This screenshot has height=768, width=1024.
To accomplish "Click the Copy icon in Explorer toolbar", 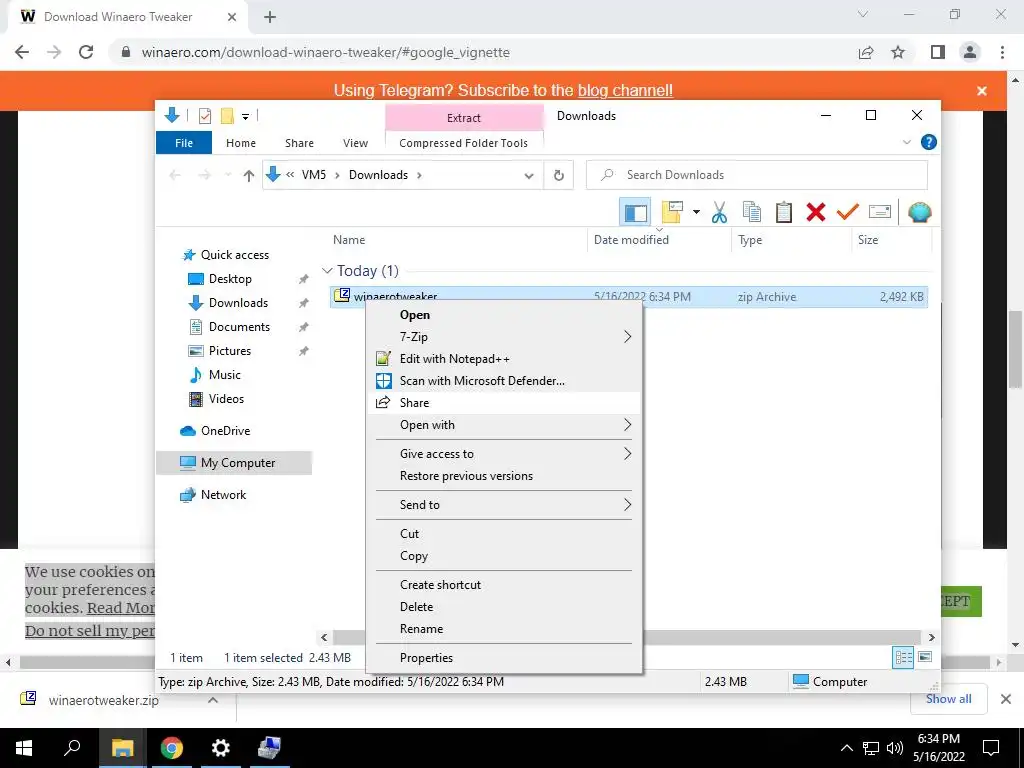I will pyautogui.click(x=752, y=212).
